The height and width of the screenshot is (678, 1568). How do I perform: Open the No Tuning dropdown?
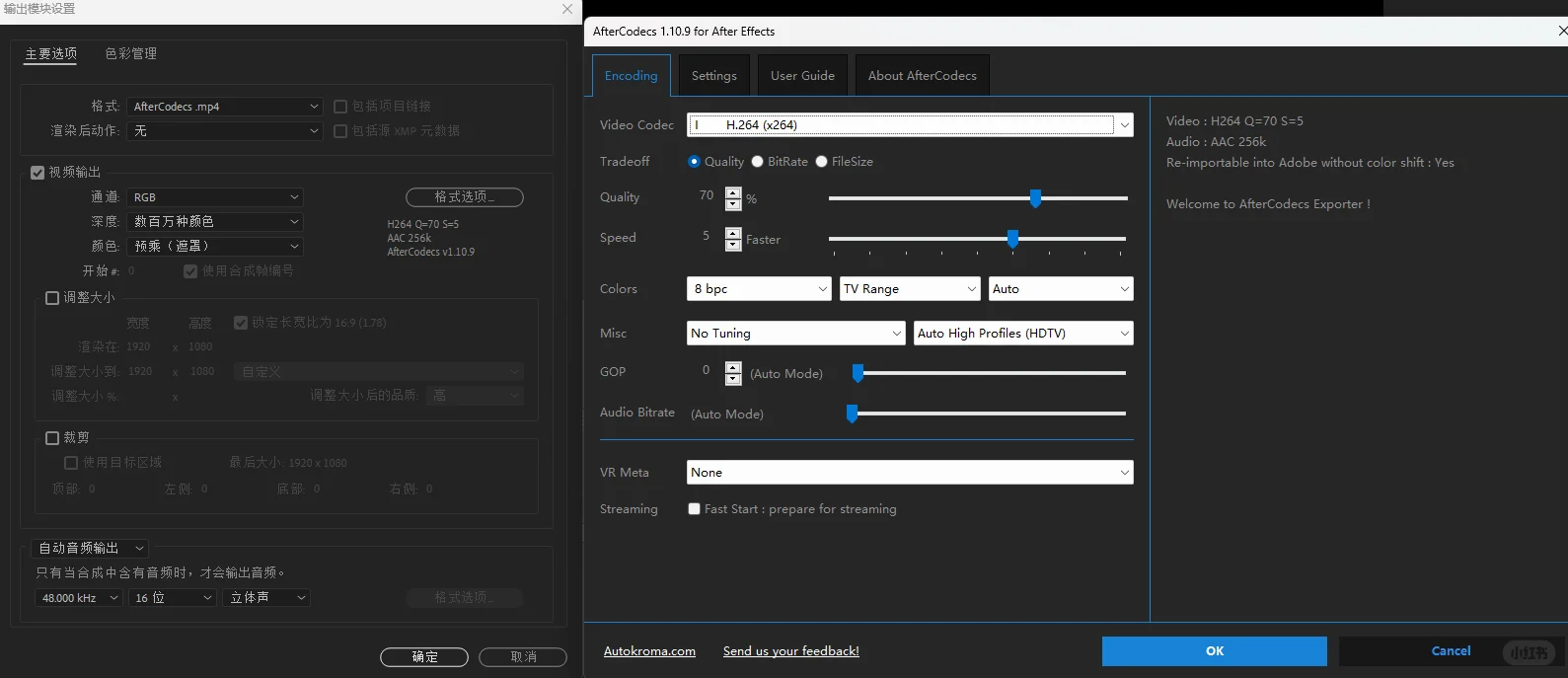click(x=796, y=334)
